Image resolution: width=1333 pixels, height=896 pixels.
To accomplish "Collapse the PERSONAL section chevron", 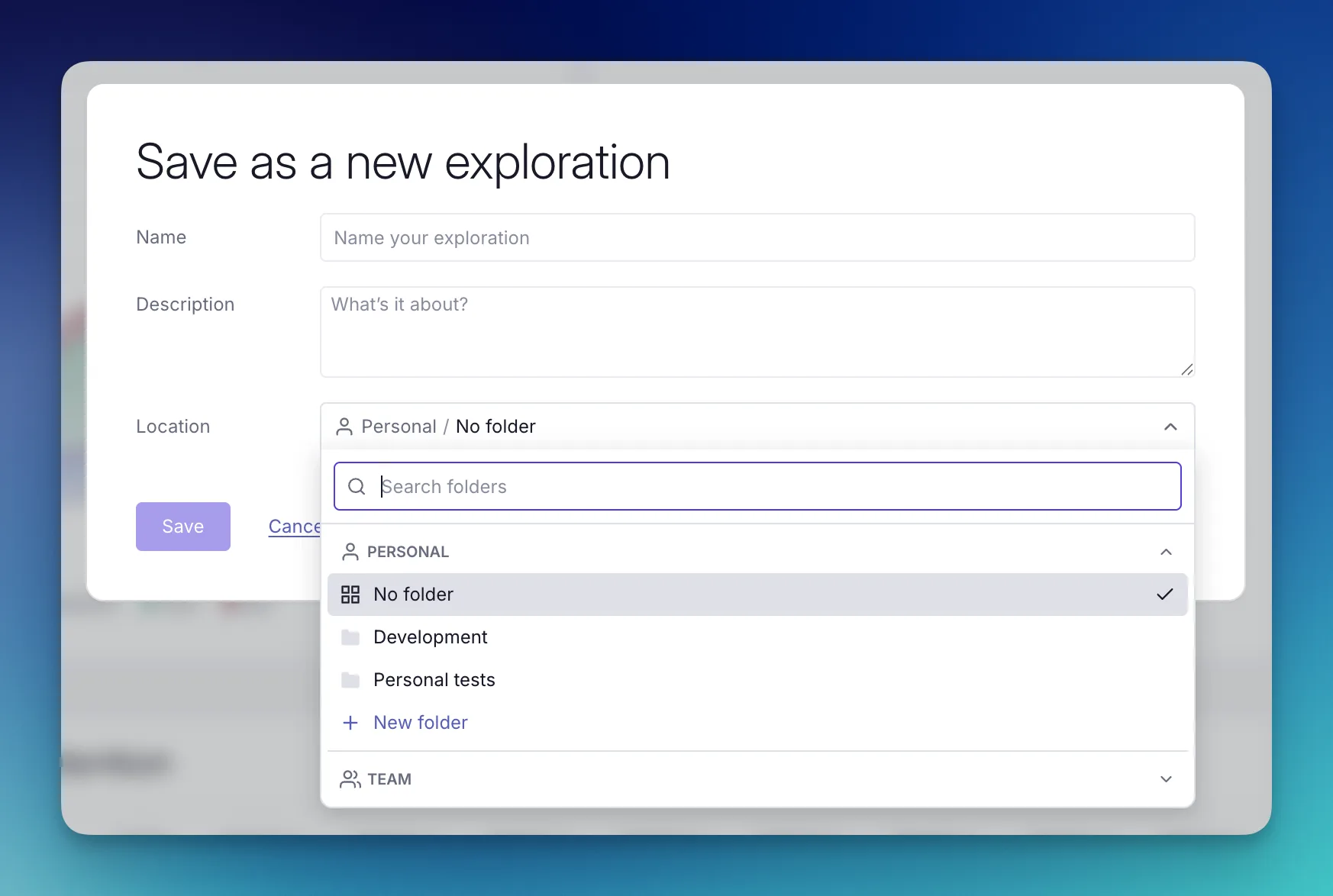I will pyautogui.click(x=1166, y=552).
